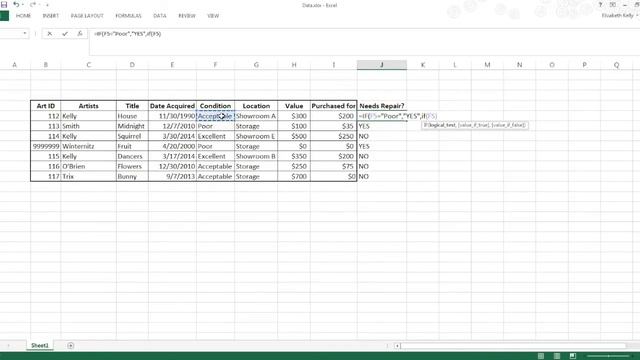Viewport: 640px width, 360px height.
Task: Open the Undo history dropdown arrow
Action: point(22,4)
